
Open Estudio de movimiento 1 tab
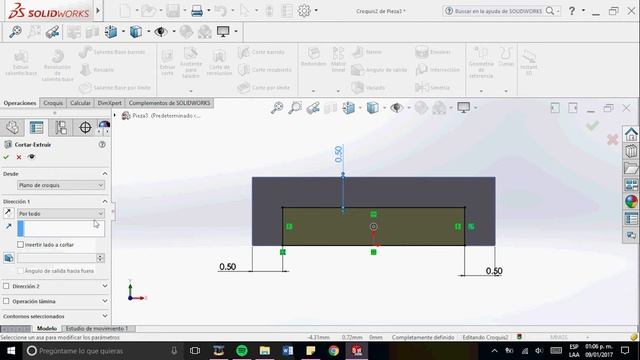coord(97,329)
